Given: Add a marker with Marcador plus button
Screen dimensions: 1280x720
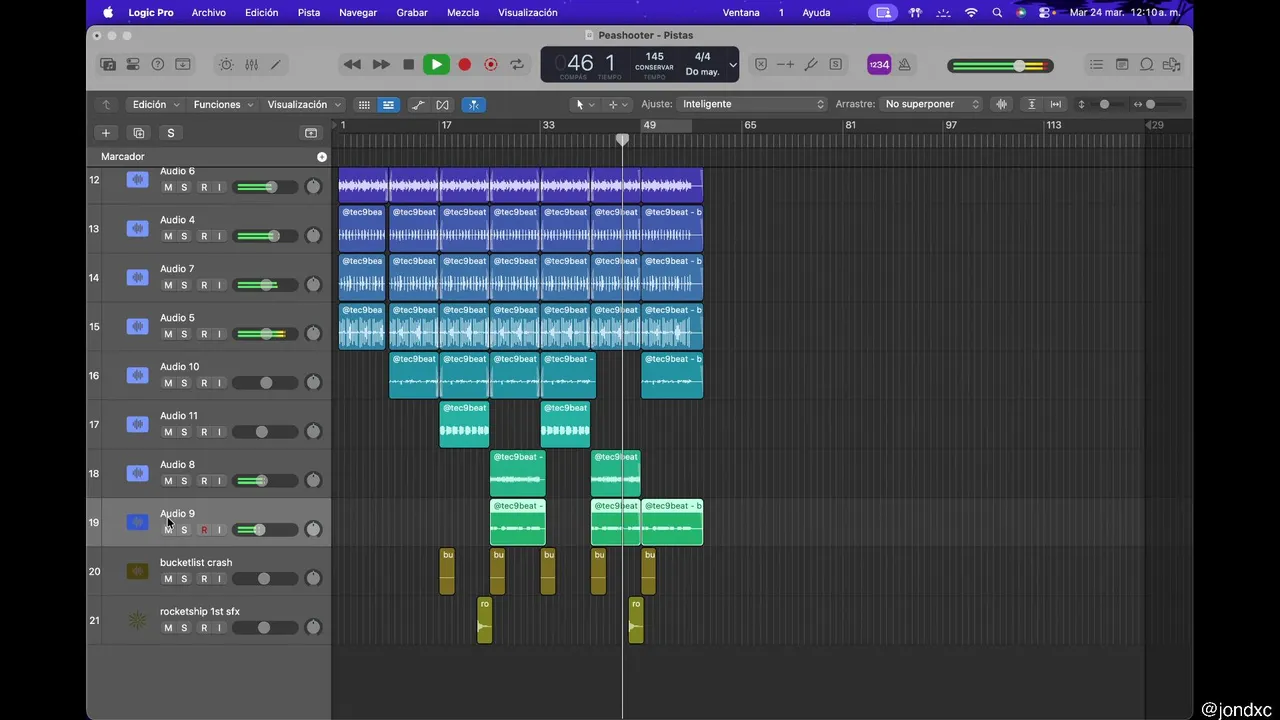Looking at the screenshot, I should coord(322,157).
